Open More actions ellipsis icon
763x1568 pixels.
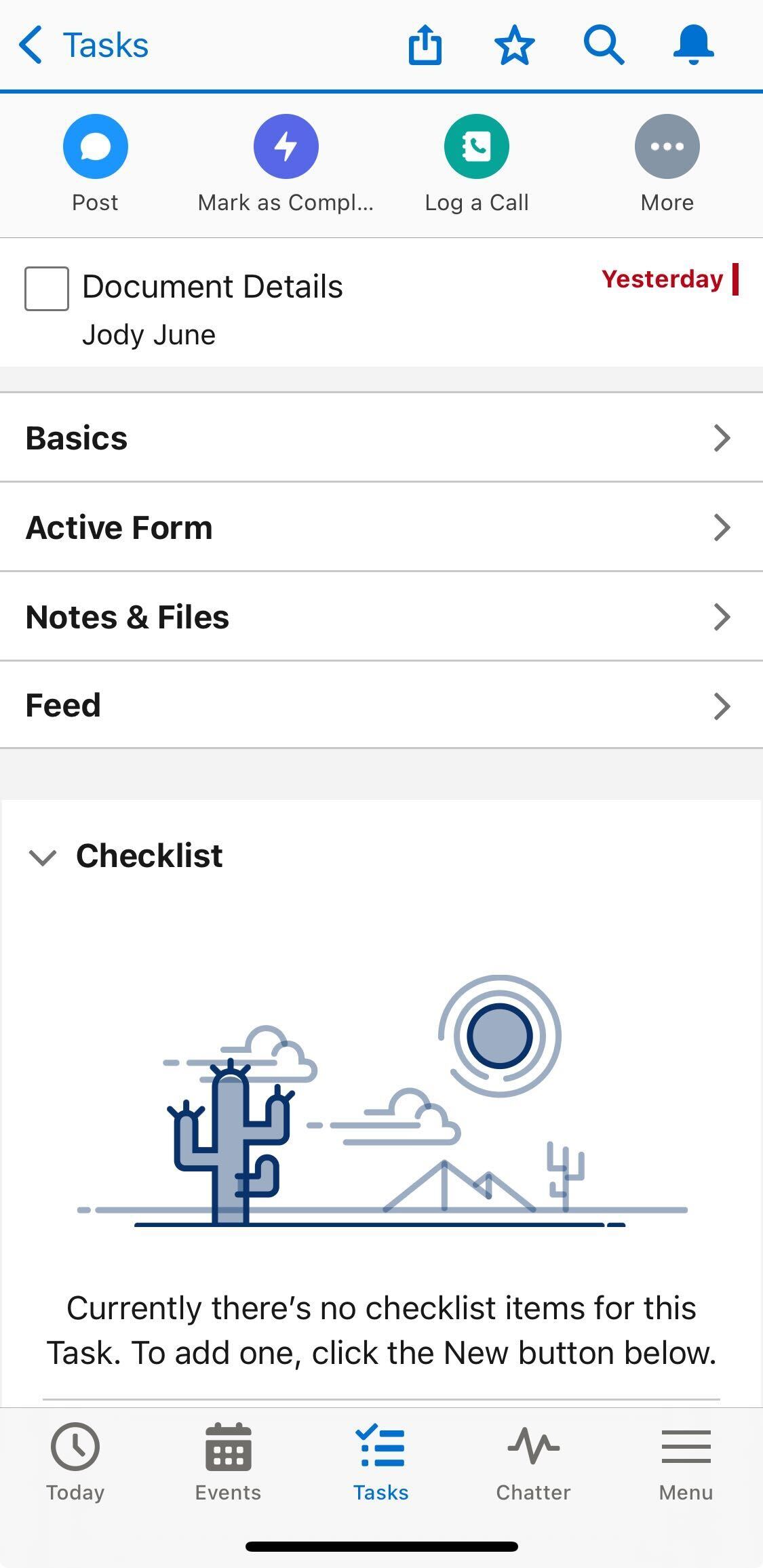coord(667,146)
